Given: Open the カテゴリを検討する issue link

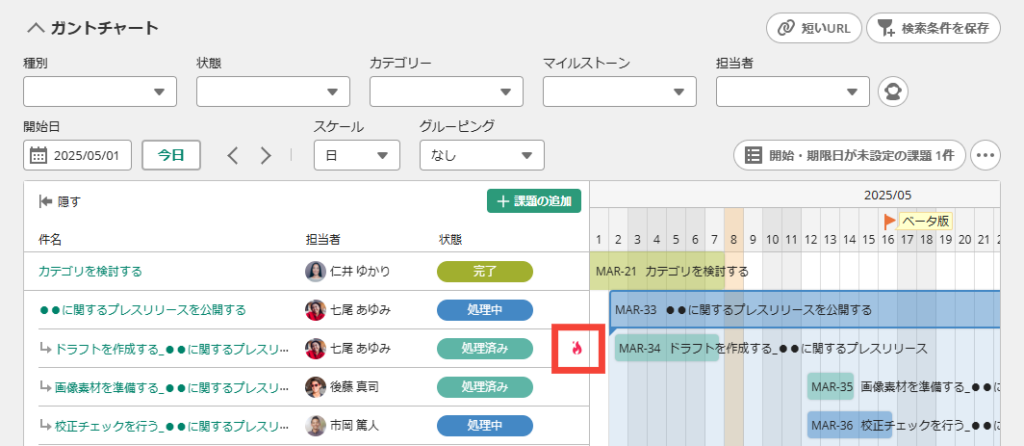Looking at the screenshot, I should pos(90,271).
